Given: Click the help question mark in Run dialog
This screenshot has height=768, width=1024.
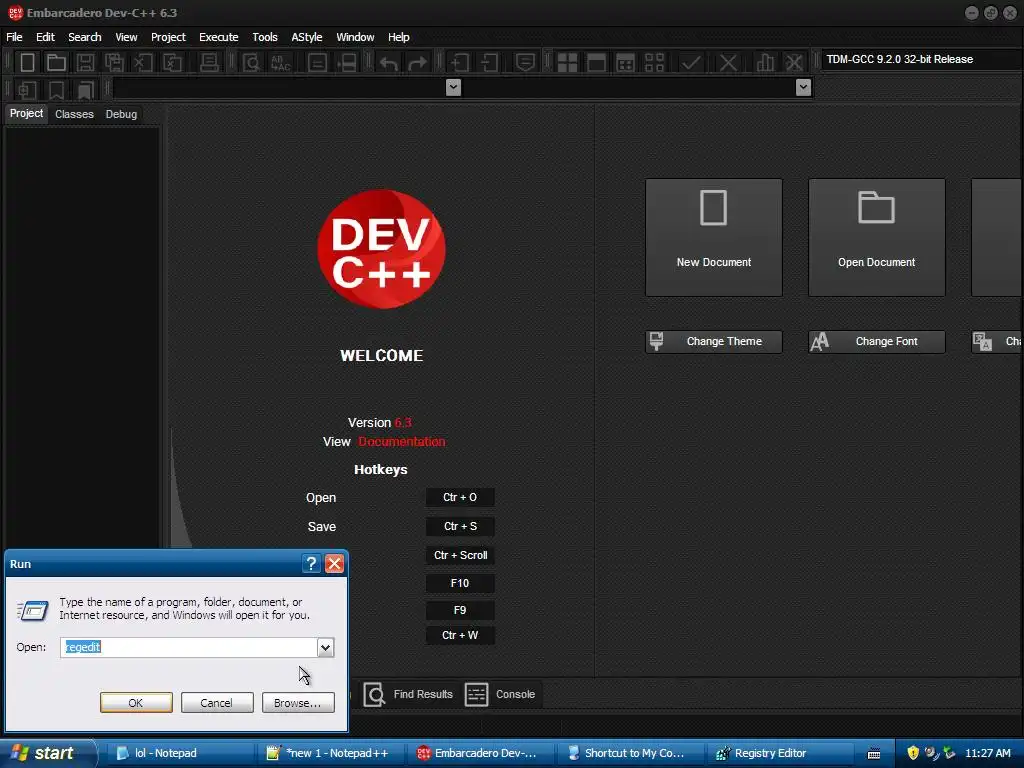Looking at the screenshot, I should 312,564.
